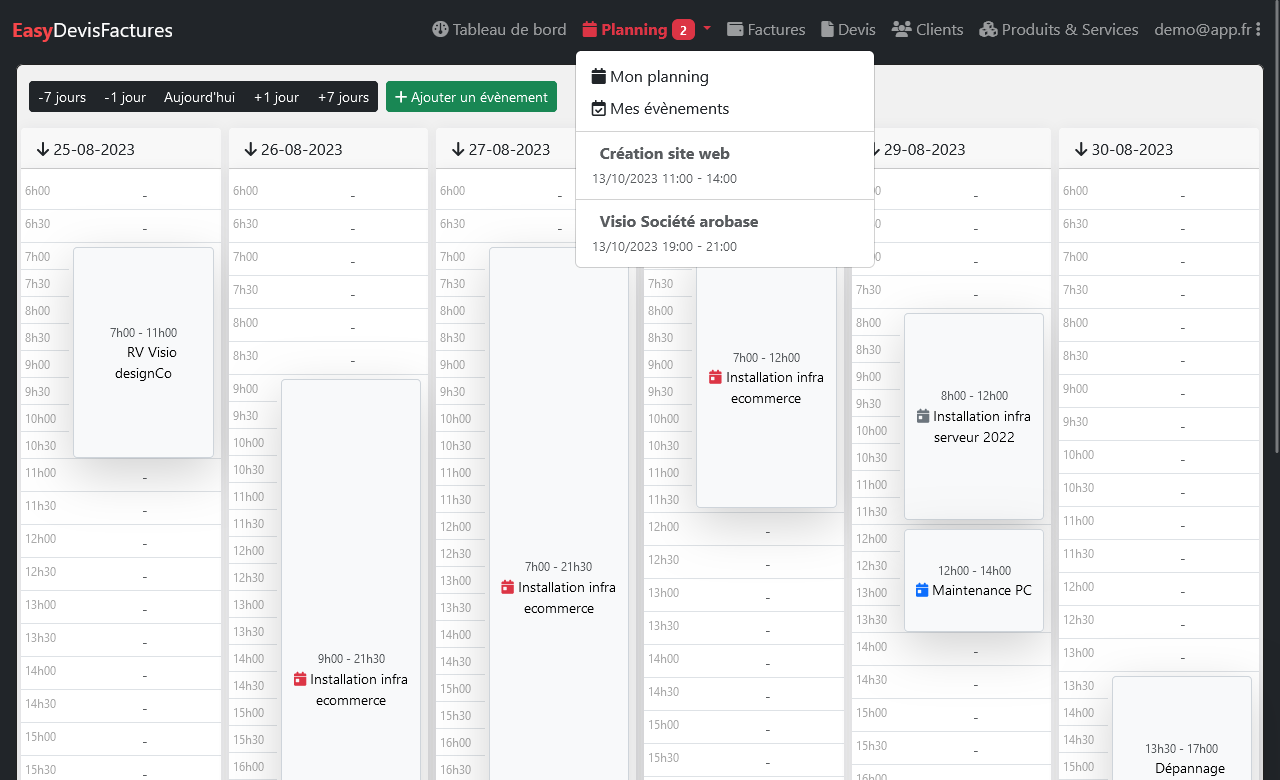Image resolution: width=1280 pixels, height=780 pixels.
Task: Go to the Devis section
Action: pyautogui.click(x=848, y=29)
